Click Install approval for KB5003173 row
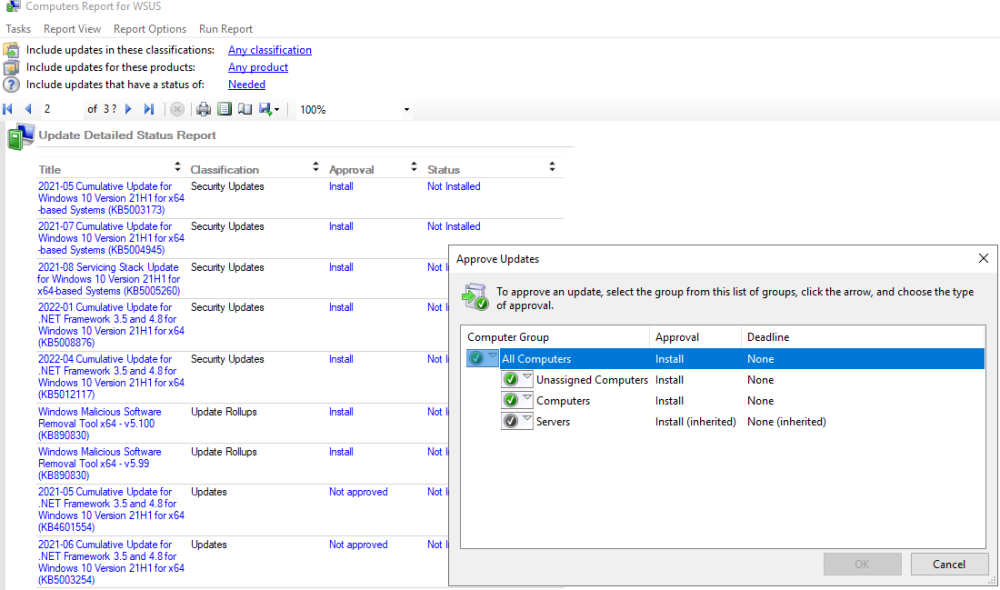1000x590 pixels. tap(341, 186)
